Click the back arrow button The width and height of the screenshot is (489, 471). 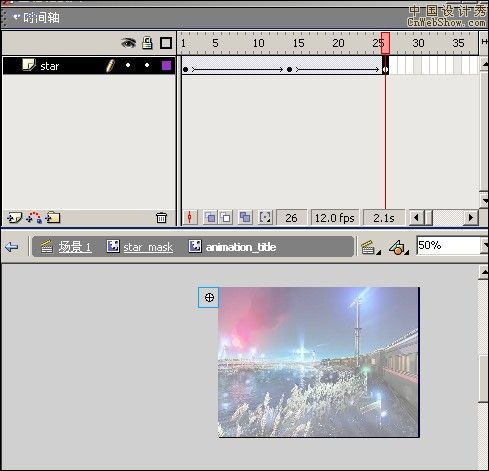[x=12, y=247]
